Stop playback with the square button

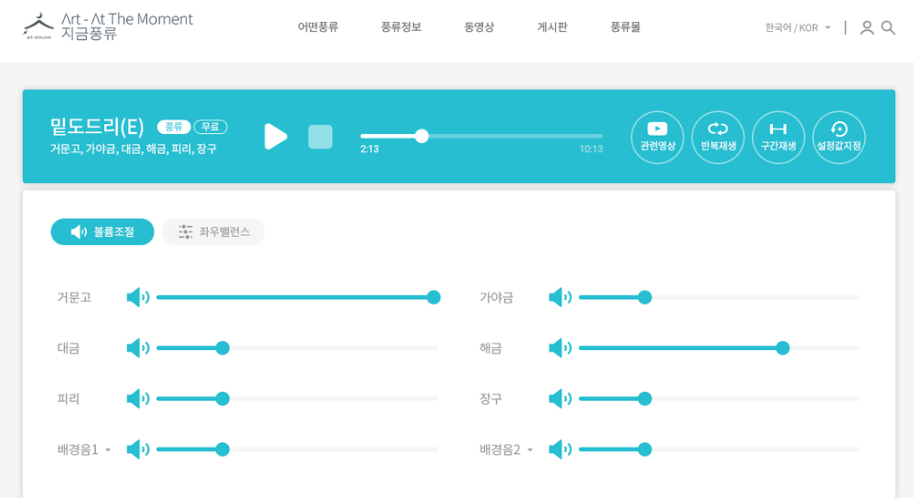320,136
